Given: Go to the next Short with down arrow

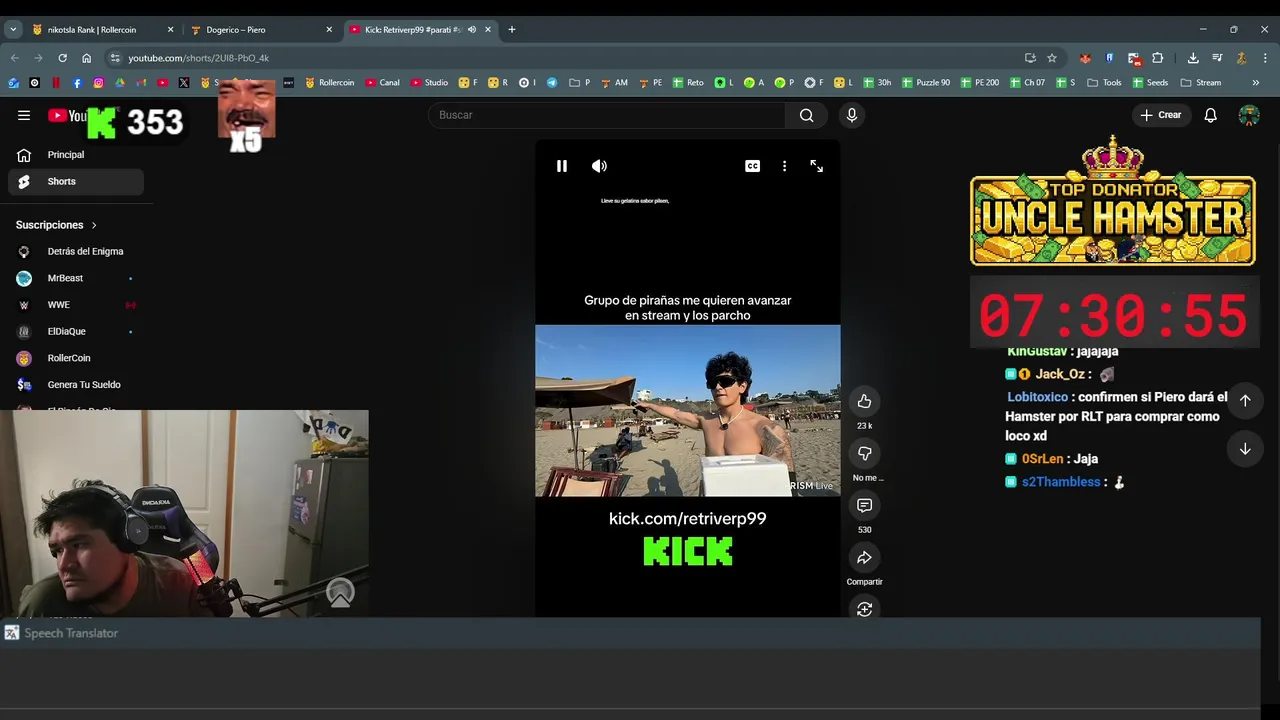Looking at the screenshot, I should (x=1245, y=449).
